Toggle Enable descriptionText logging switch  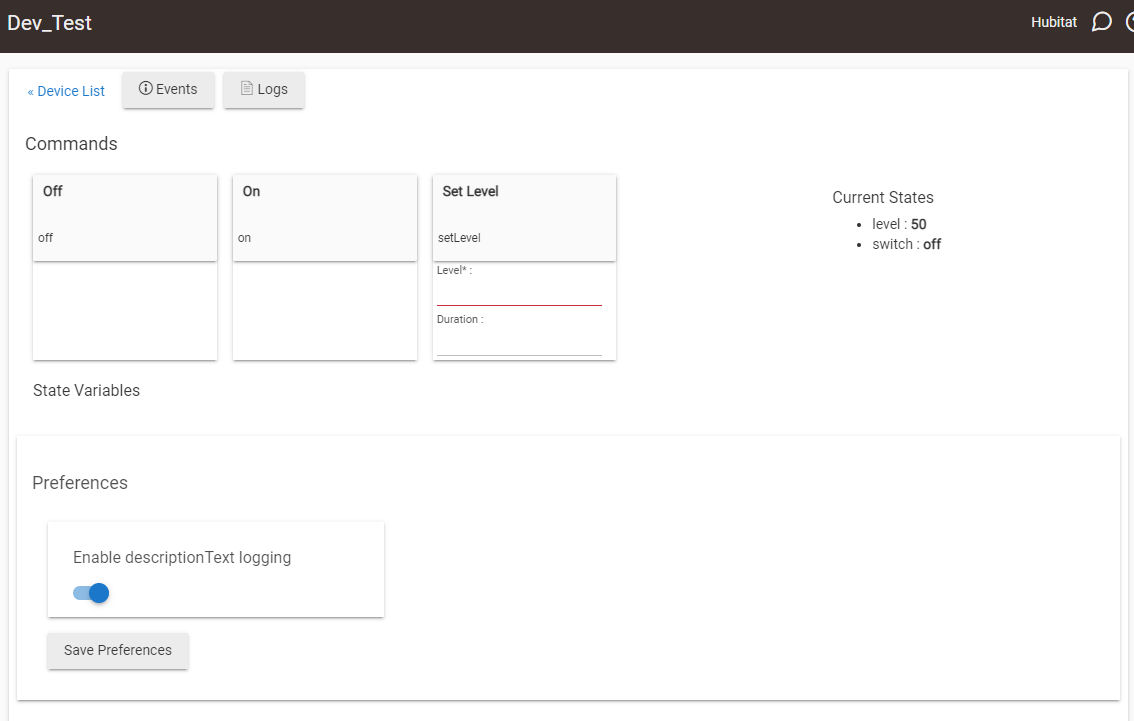(91, 593)
